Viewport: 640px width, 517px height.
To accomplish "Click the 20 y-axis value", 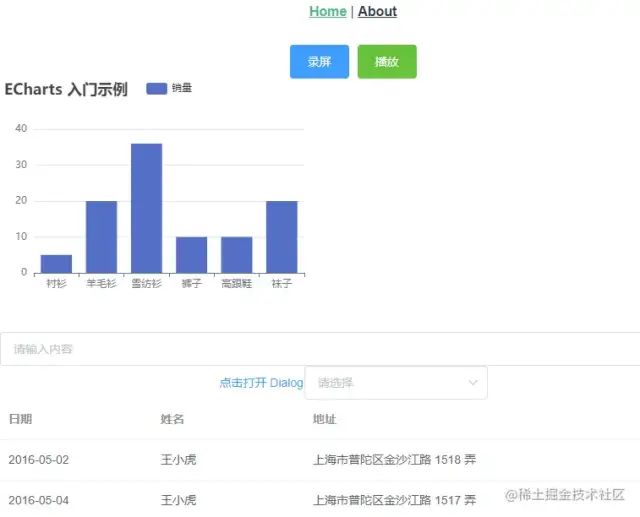I will [21, 200].
